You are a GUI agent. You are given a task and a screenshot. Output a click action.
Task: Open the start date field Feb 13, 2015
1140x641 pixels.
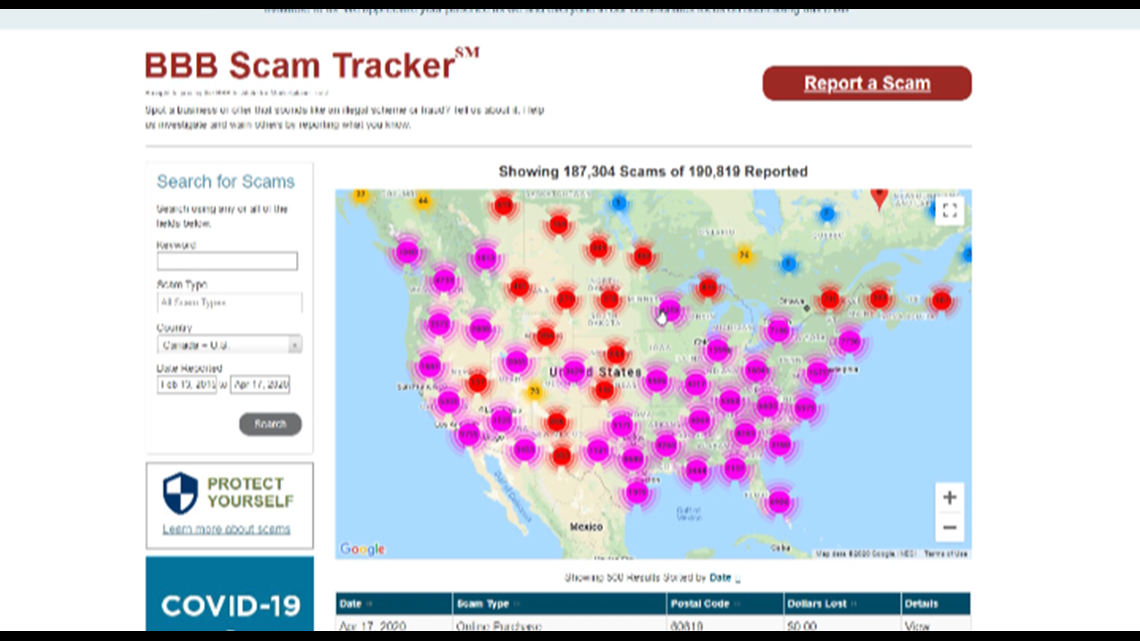pyautogui.click(x=187, y=384)
